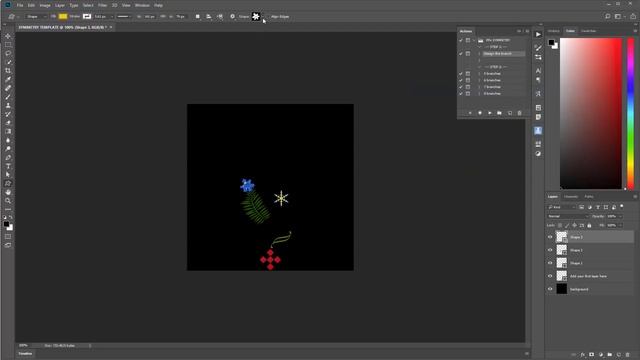The image size is (640, 360).
Task: Select the Custom Shape tool
Action: click(x=8, y=184)
